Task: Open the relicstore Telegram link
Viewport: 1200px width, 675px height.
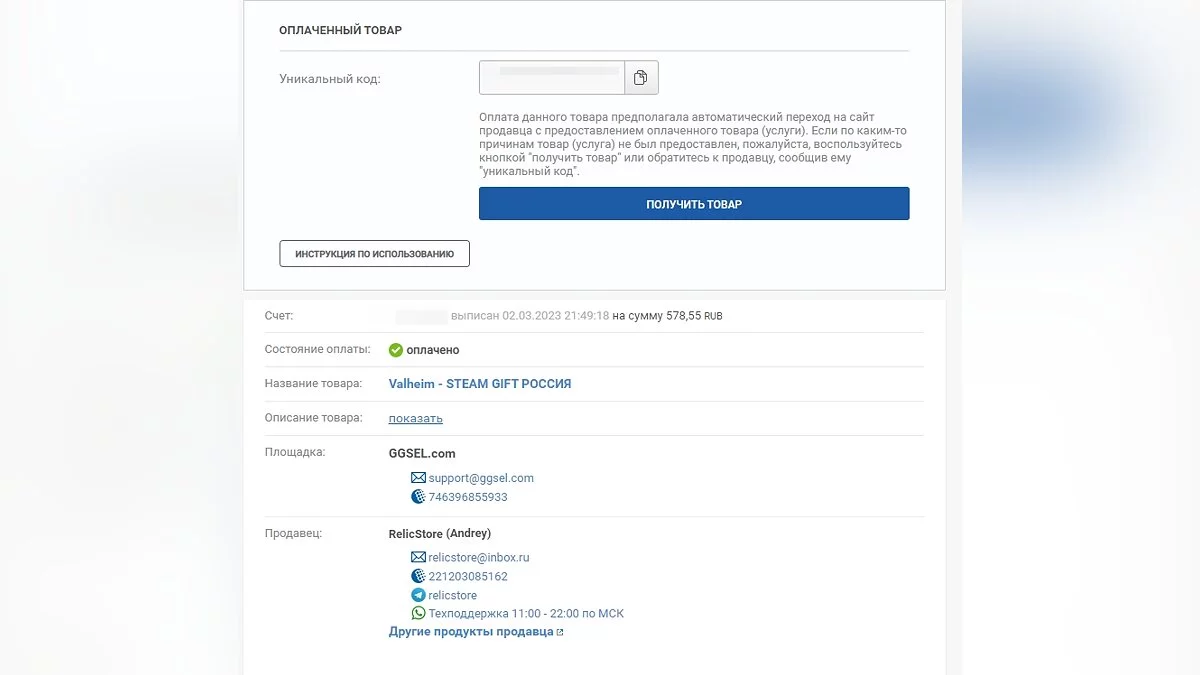Action: (x=453, y=595)
